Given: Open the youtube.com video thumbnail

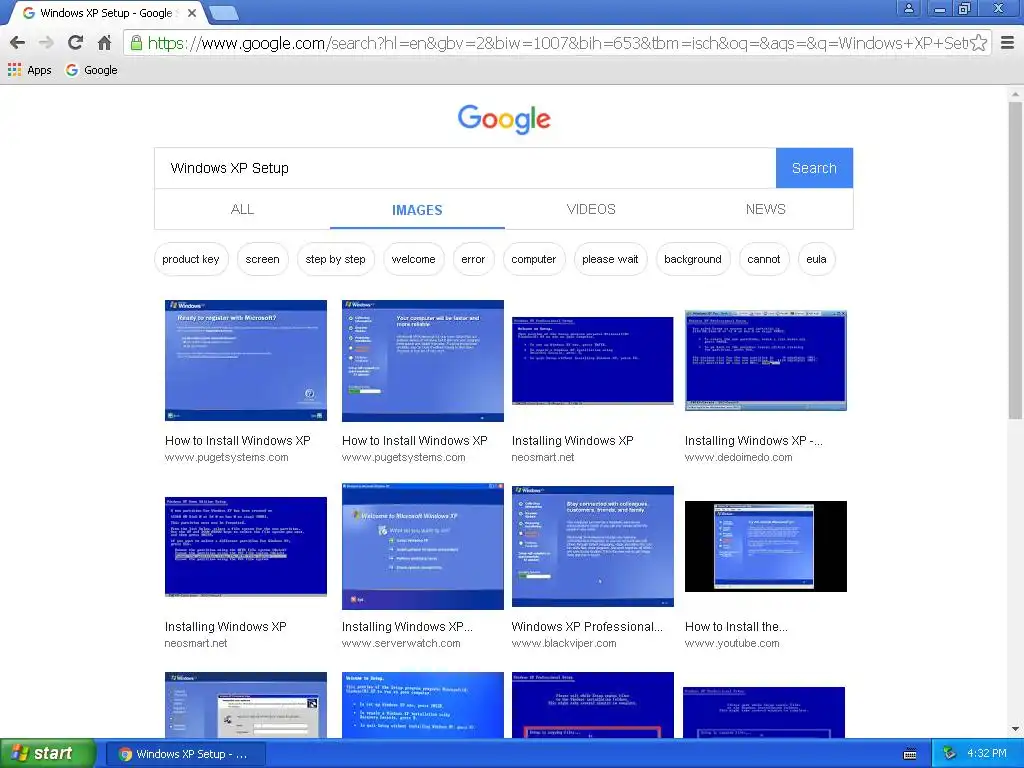Looking at the screenshot, I should click(765, 547).
